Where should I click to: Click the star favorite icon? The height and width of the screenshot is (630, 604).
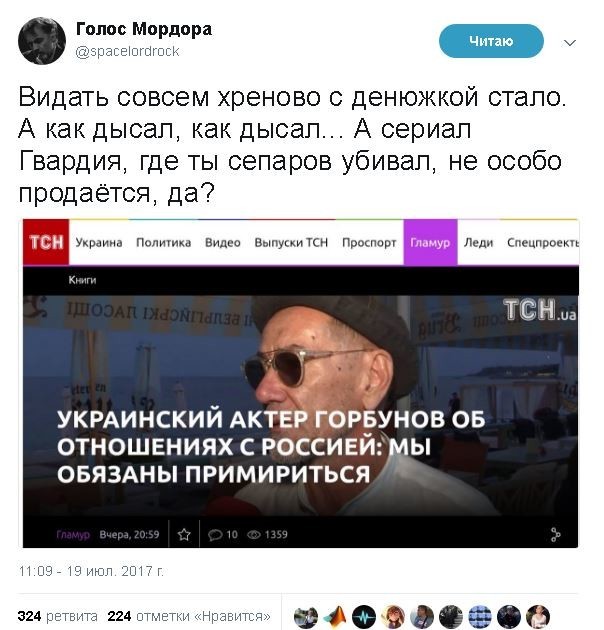[x=184, y=534]
